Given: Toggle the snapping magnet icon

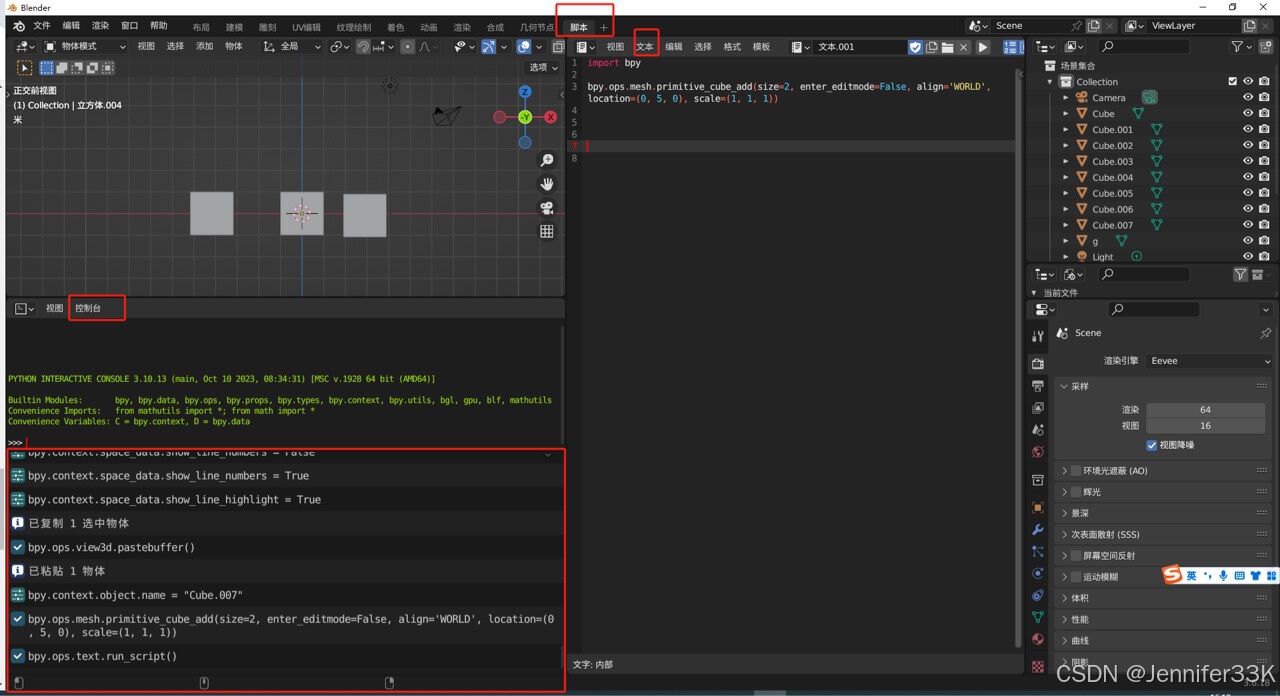Looking at the screenshot, I should [x=363, y=47].
